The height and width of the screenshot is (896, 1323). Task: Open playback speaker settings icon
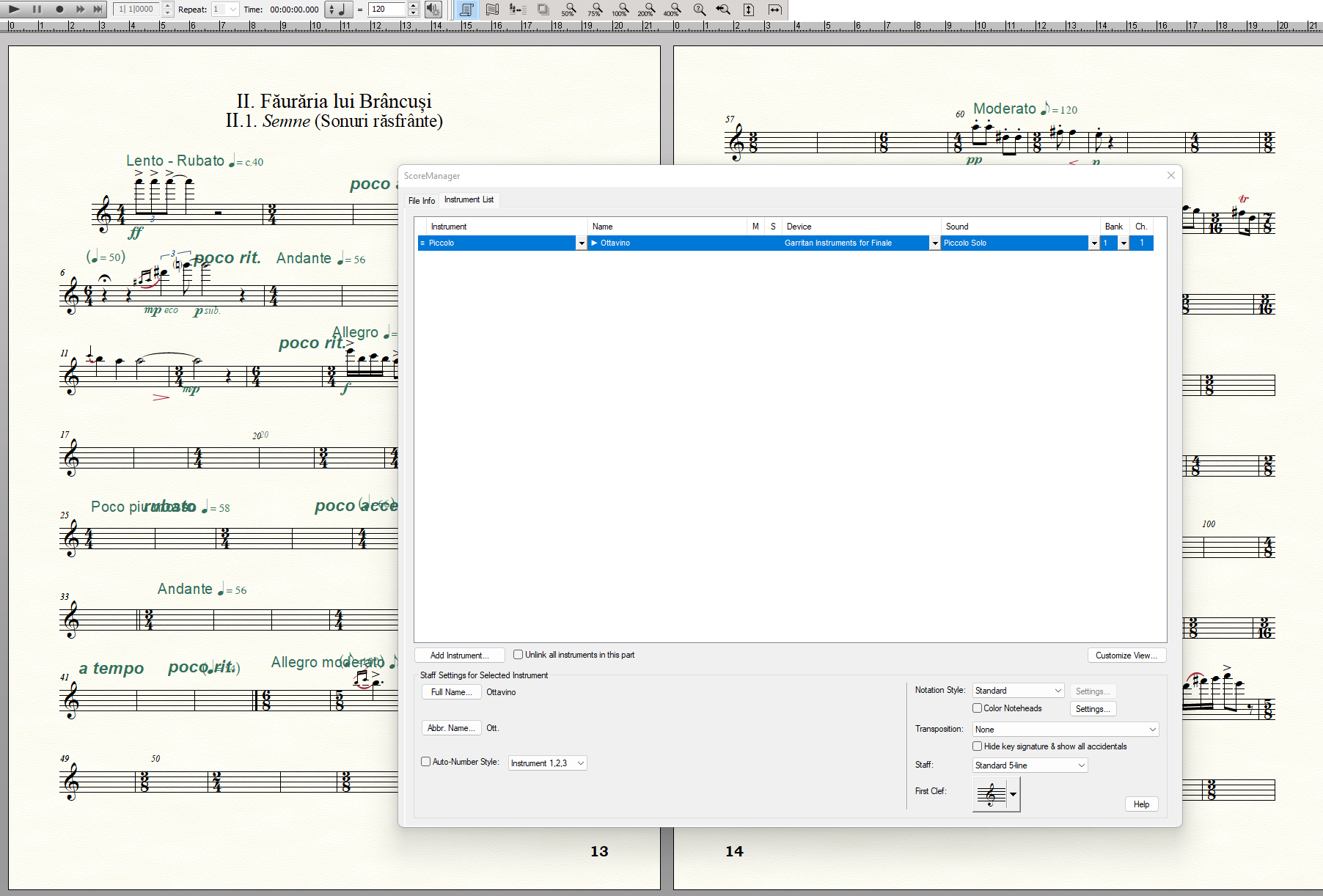pyautogui.click(x=433, y=10)
